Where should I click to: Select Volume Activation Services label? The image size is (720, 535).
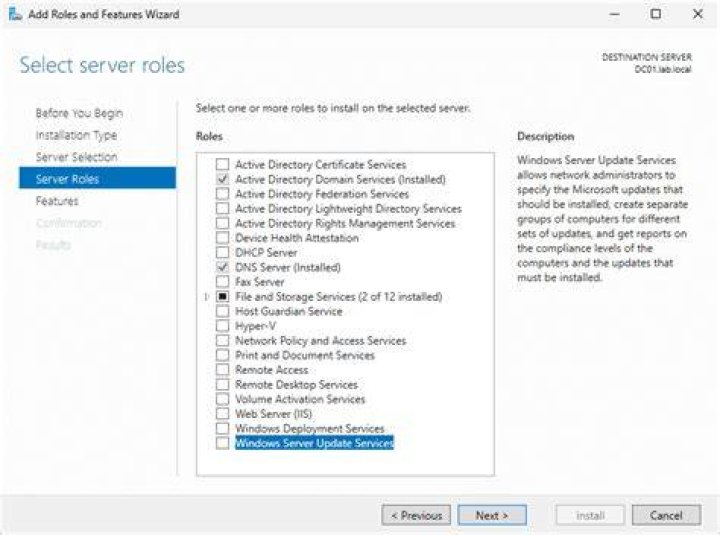click(300, 399)
